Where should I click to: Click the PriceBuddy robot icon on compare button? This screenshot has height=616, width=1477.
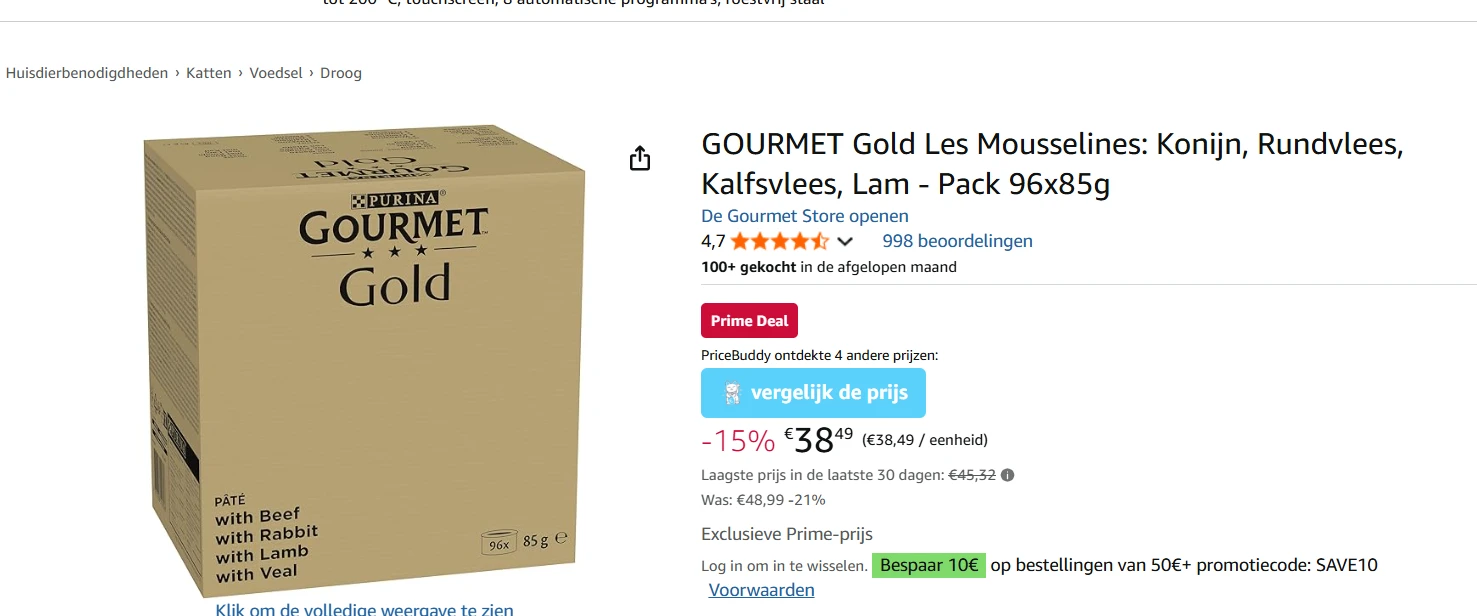pyautogui.click(x=733, y=392)
